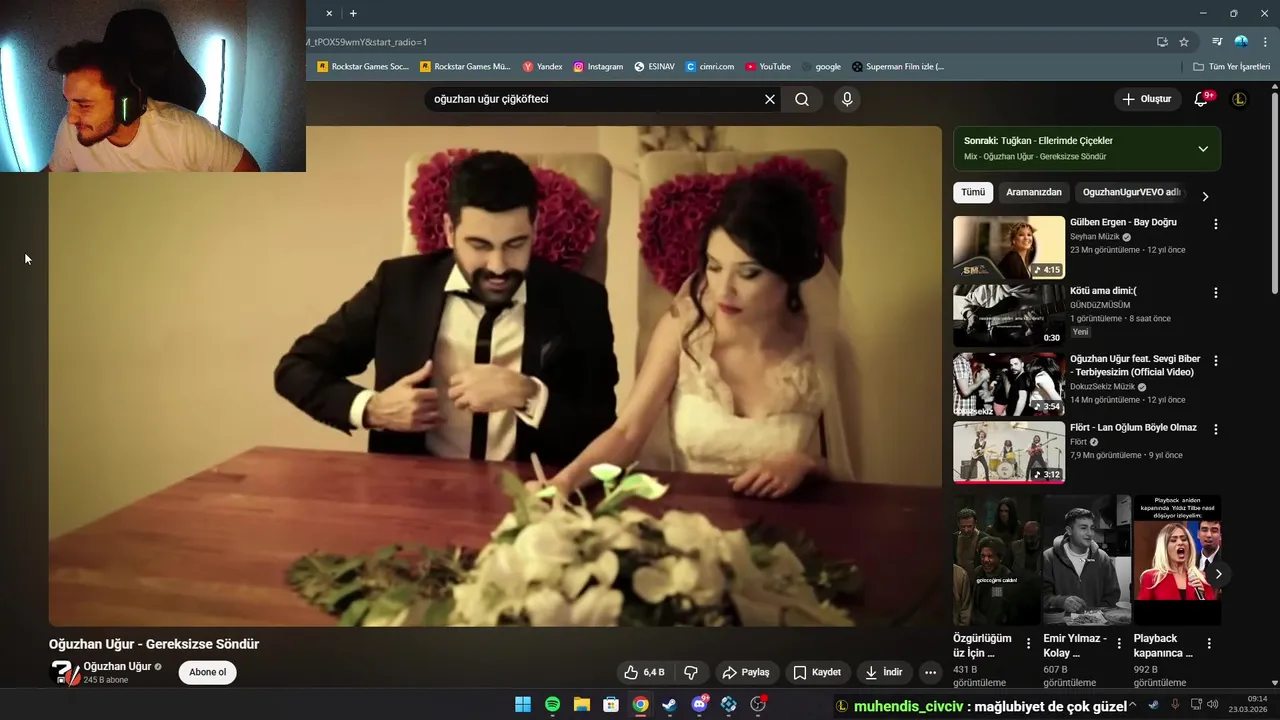Open Instagram bookmark

pos(598,67)
